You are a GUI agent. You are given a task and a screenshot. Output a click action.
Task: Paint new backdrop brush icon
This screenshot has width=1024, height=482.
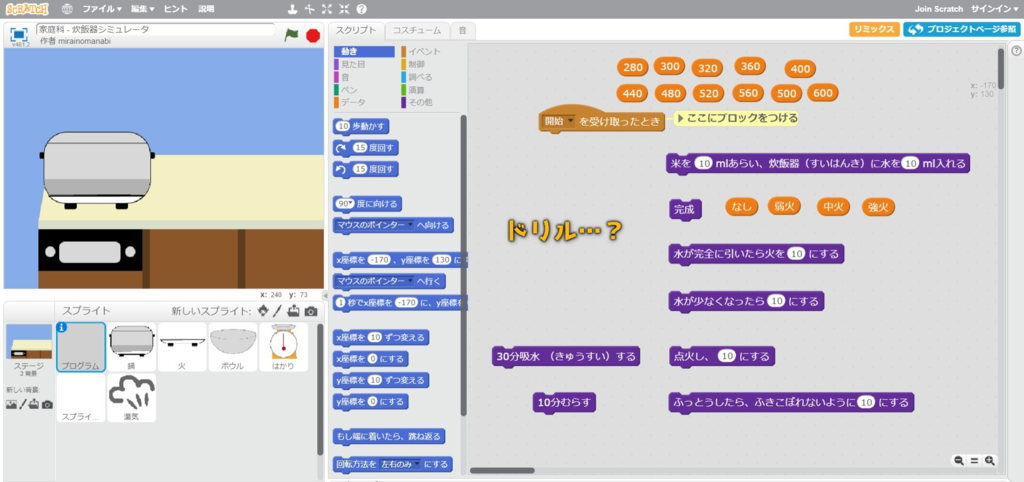[x=22, y=404]
